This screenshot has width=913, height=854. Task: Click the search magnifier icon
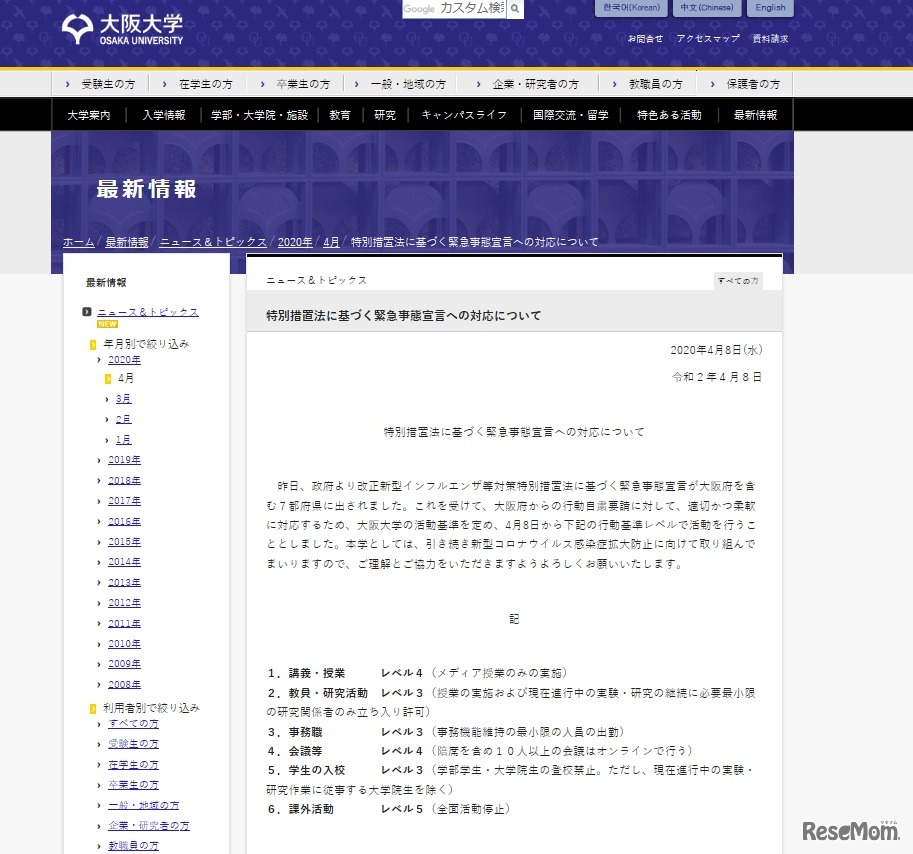tap(514, 9)
